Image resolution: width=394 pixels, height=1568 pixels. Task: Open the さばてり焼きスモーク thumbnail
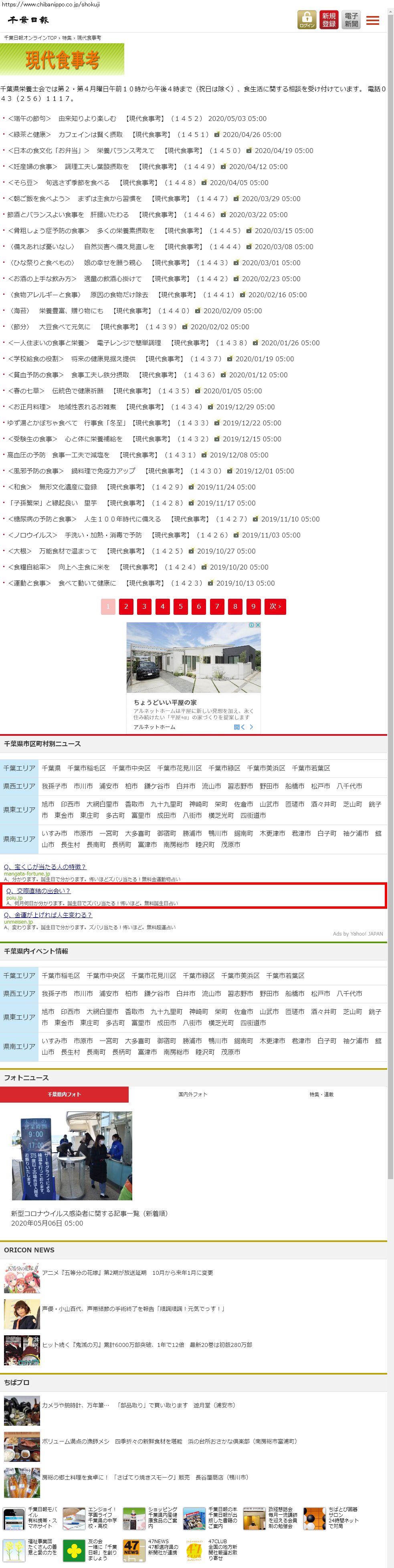click(22, 1482)
